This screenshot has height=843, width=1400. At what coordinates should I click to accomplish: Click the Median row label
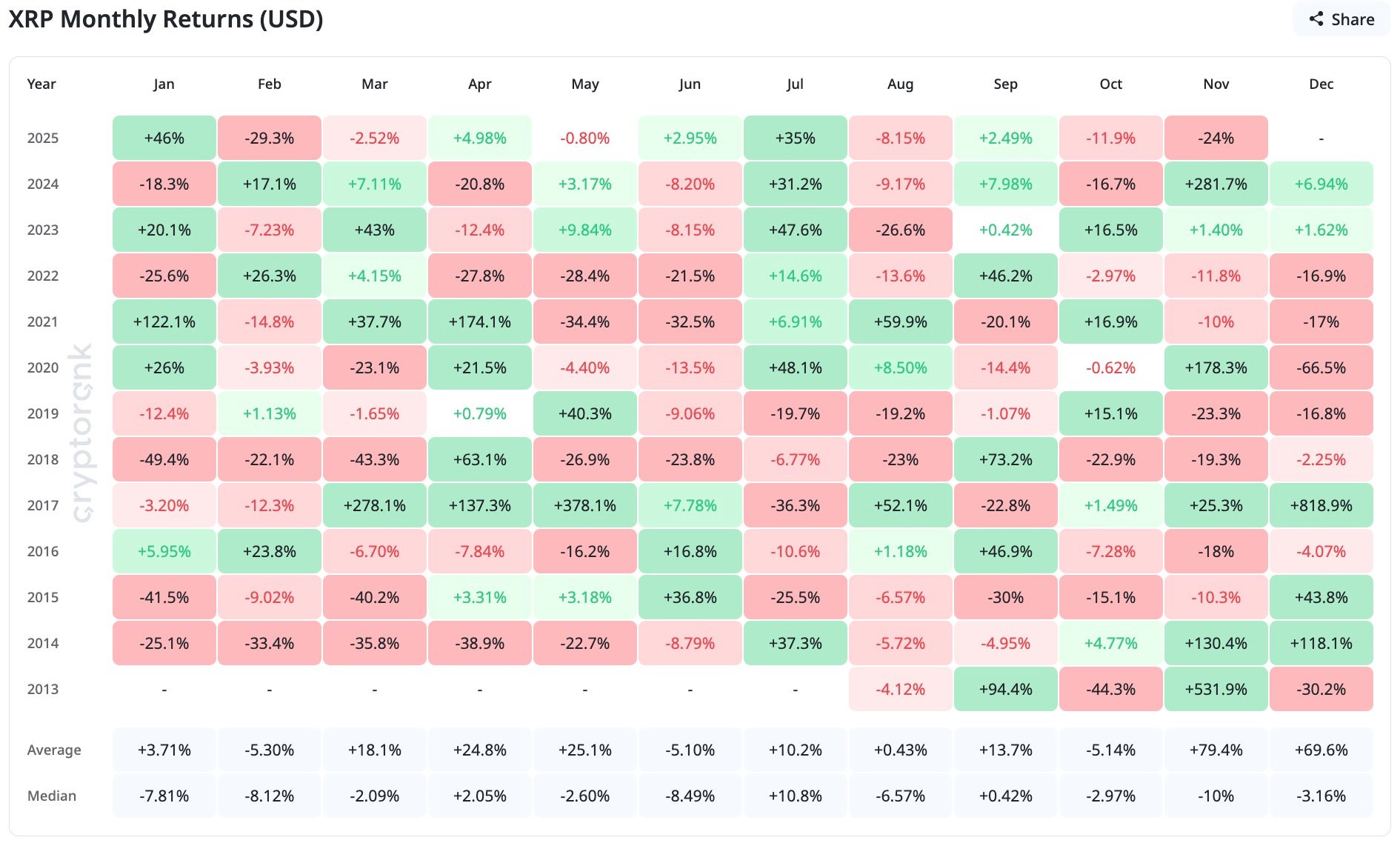pos(52,796)
